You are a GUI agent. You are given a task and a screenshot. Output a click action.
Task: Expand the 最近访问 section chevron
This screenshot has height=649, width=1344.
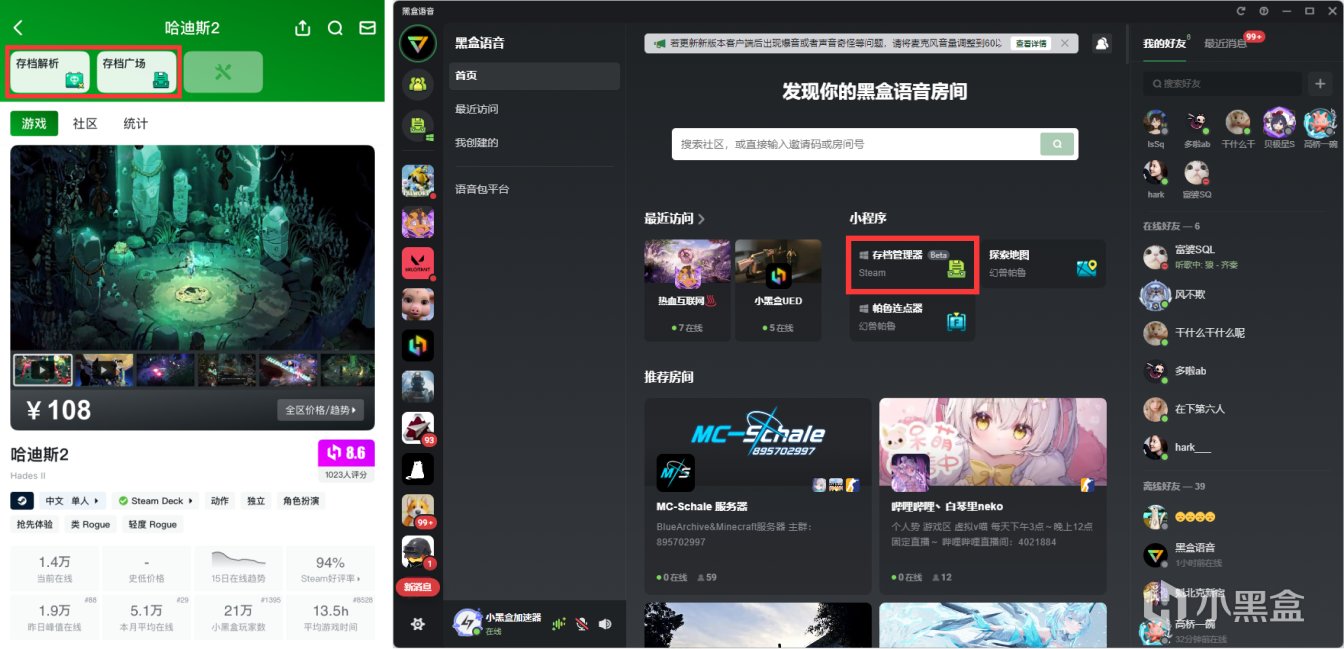click(x=701, y=218)
